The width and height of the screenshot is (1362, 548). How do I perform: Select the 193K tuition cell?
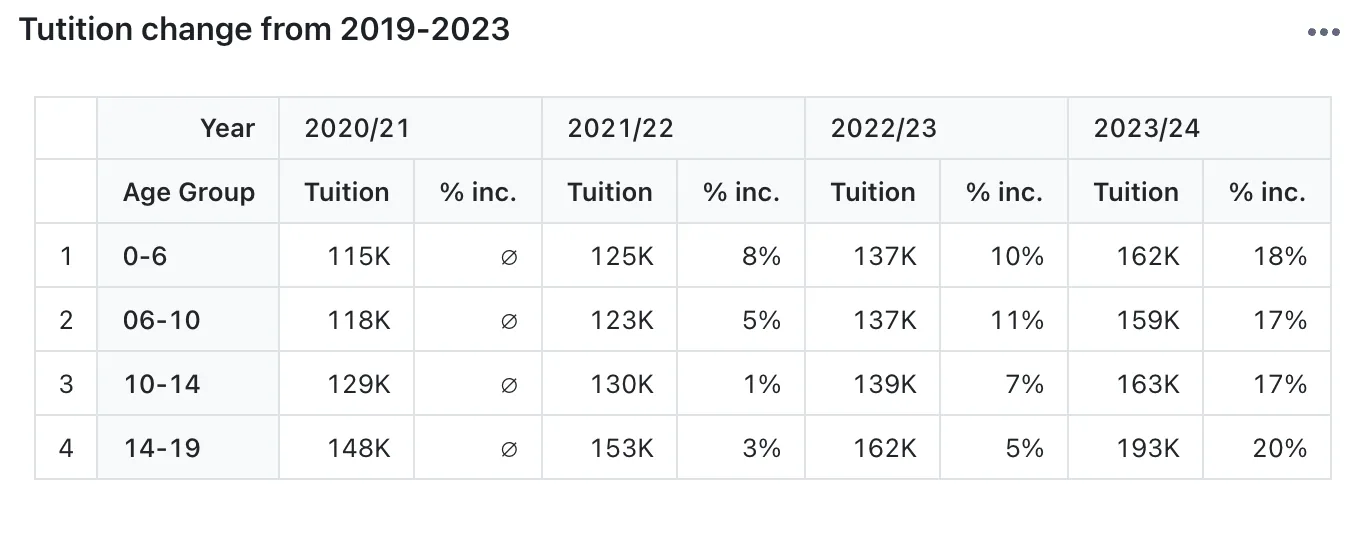tap(1135, 447)
